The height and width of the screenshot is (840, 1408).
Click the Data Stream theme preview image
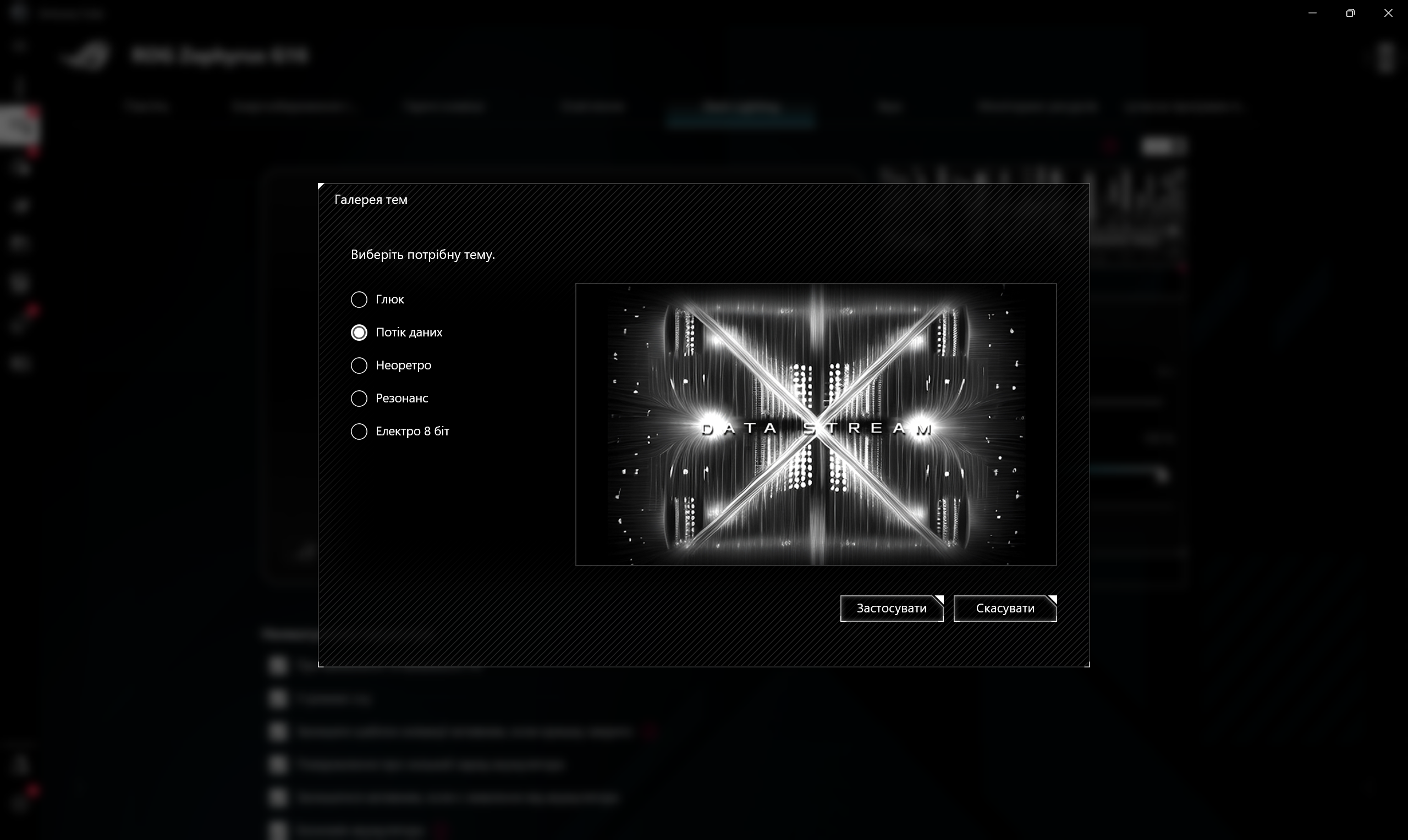coord(815,424)
